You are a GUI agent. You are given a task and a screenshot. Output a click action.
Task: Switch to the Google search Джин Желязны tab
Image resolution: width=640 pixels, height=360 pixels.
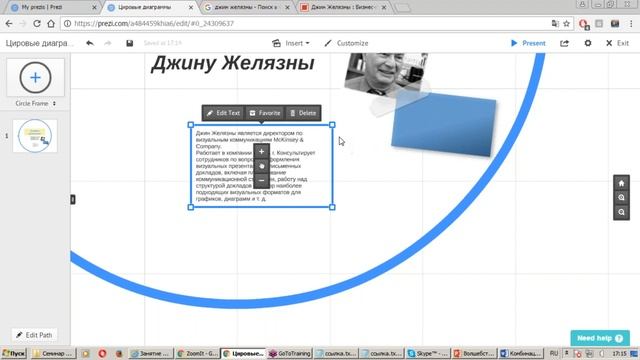coord(246,7)
